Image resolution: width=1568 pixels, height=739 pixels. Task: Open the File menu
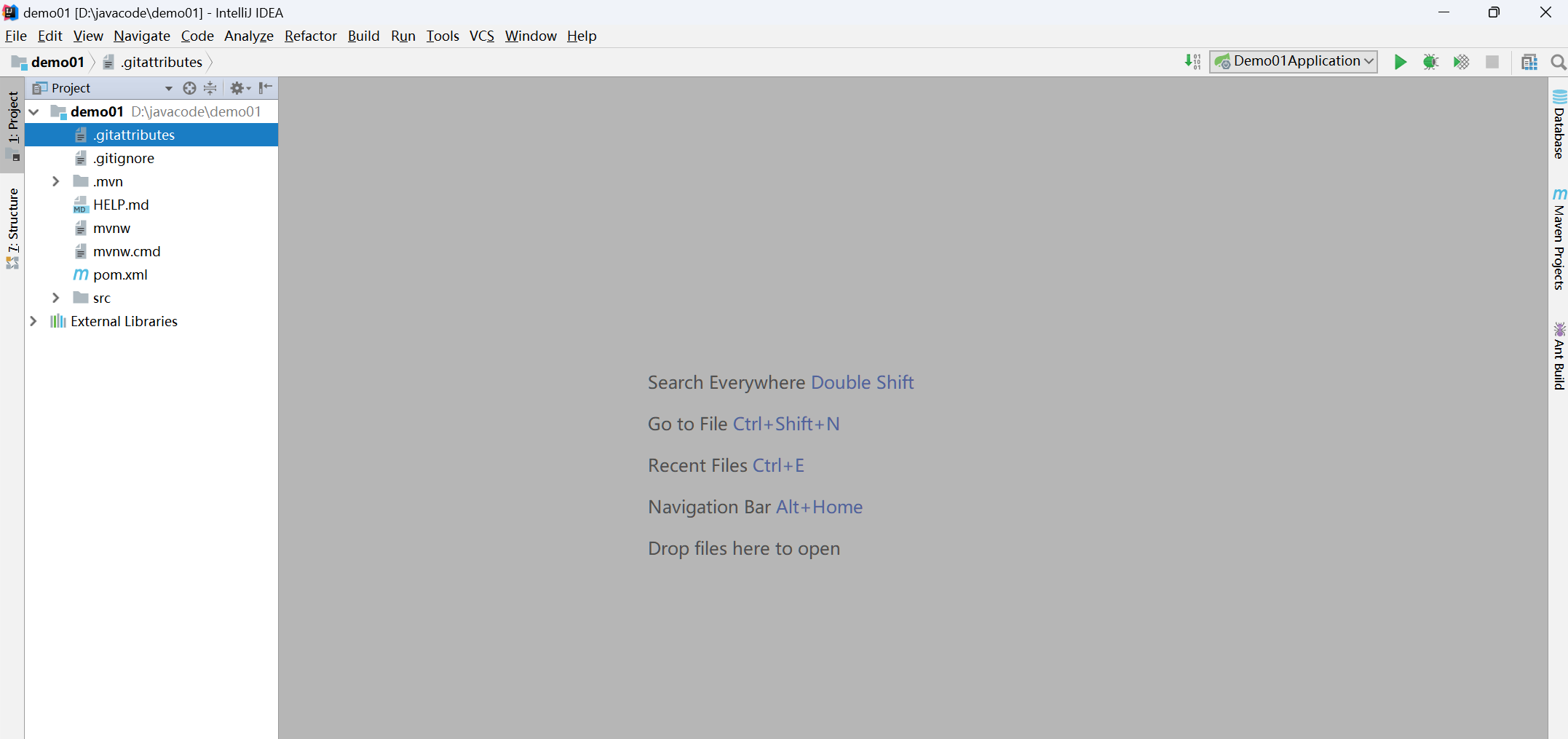[16, 36]
